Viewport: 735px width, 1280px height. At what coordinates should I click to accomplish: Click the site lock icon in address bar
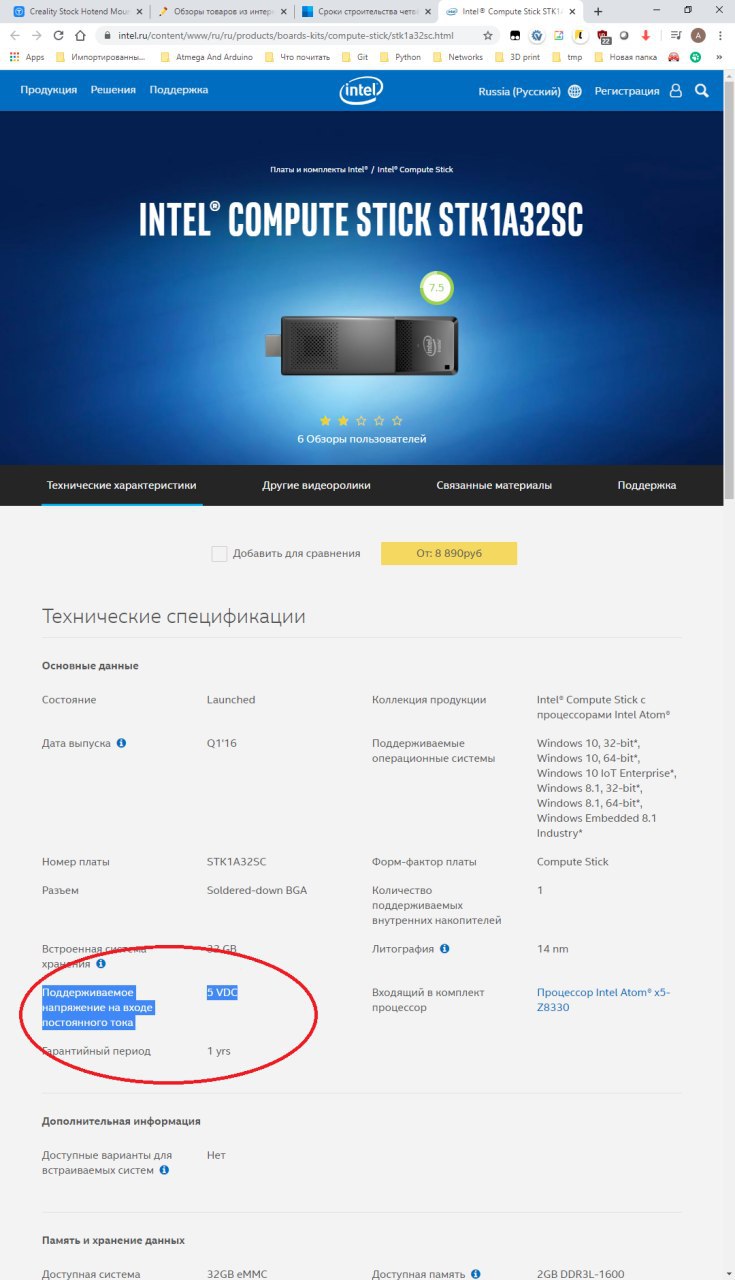tap(107, 35)
